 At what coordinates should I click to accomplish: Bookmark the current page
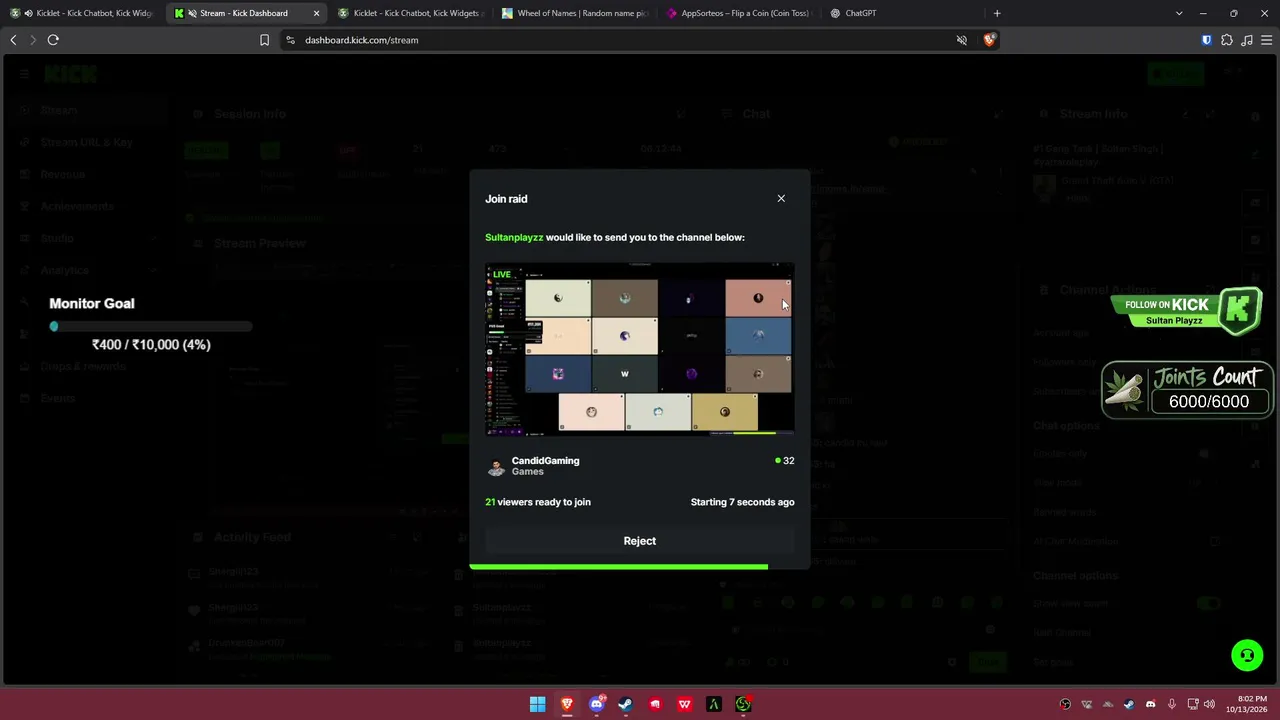pyautogui.click(x=264, y=40)
